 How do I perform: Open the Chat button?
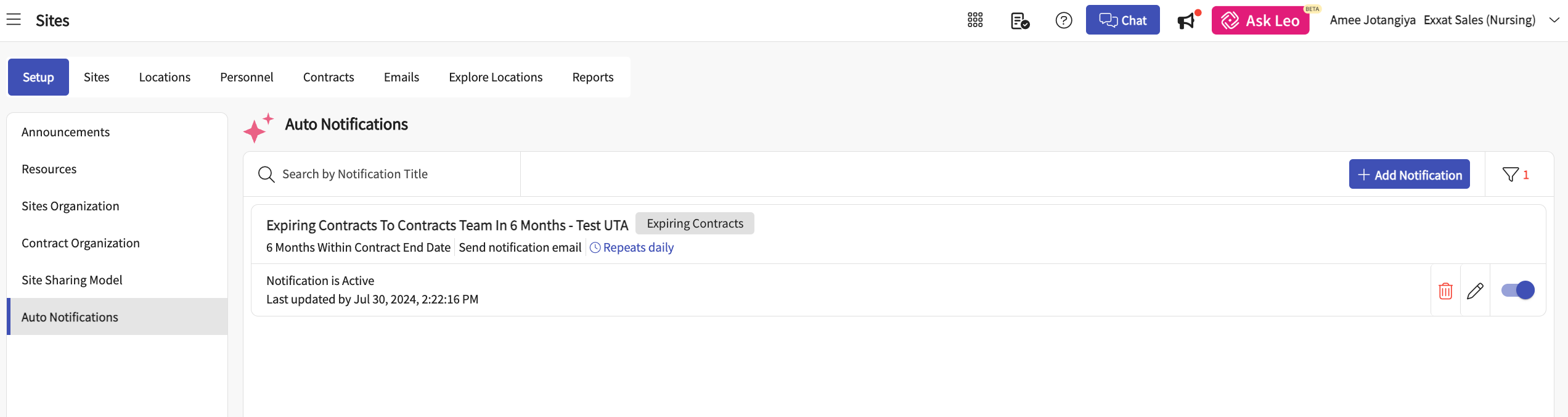(1122, 20)
